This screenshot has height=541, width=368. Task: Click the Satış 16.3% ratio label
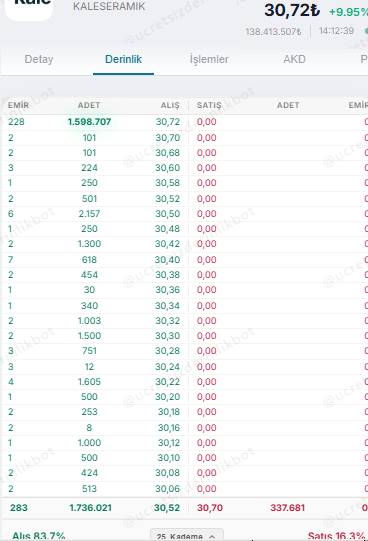336,536
